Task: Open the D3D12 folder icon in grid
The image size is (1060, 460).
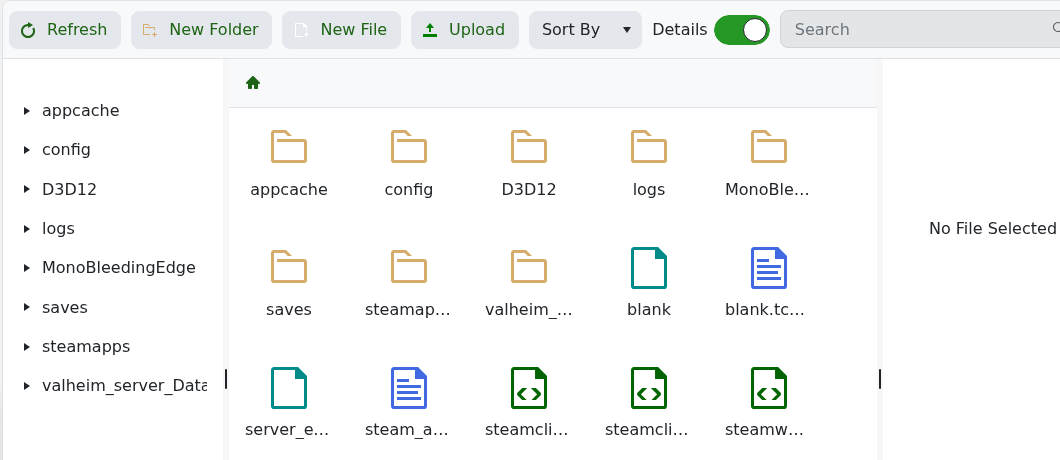Action: click(x=529, y=147)
